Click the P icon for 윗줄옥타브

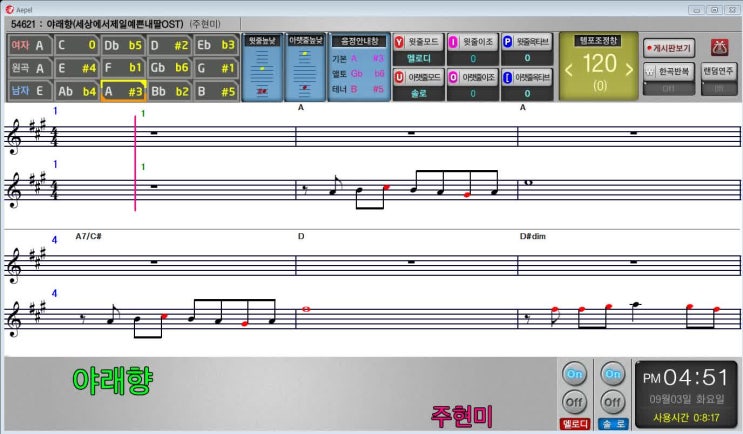point(507,42)
